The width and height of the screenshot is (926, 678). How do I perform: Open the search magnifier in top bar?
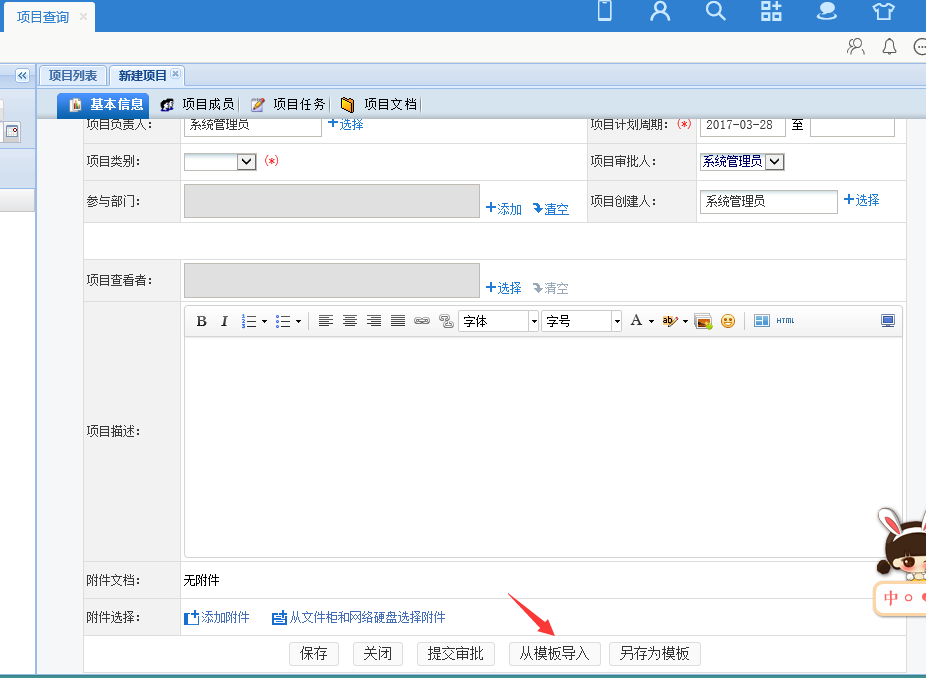(715, 12)
